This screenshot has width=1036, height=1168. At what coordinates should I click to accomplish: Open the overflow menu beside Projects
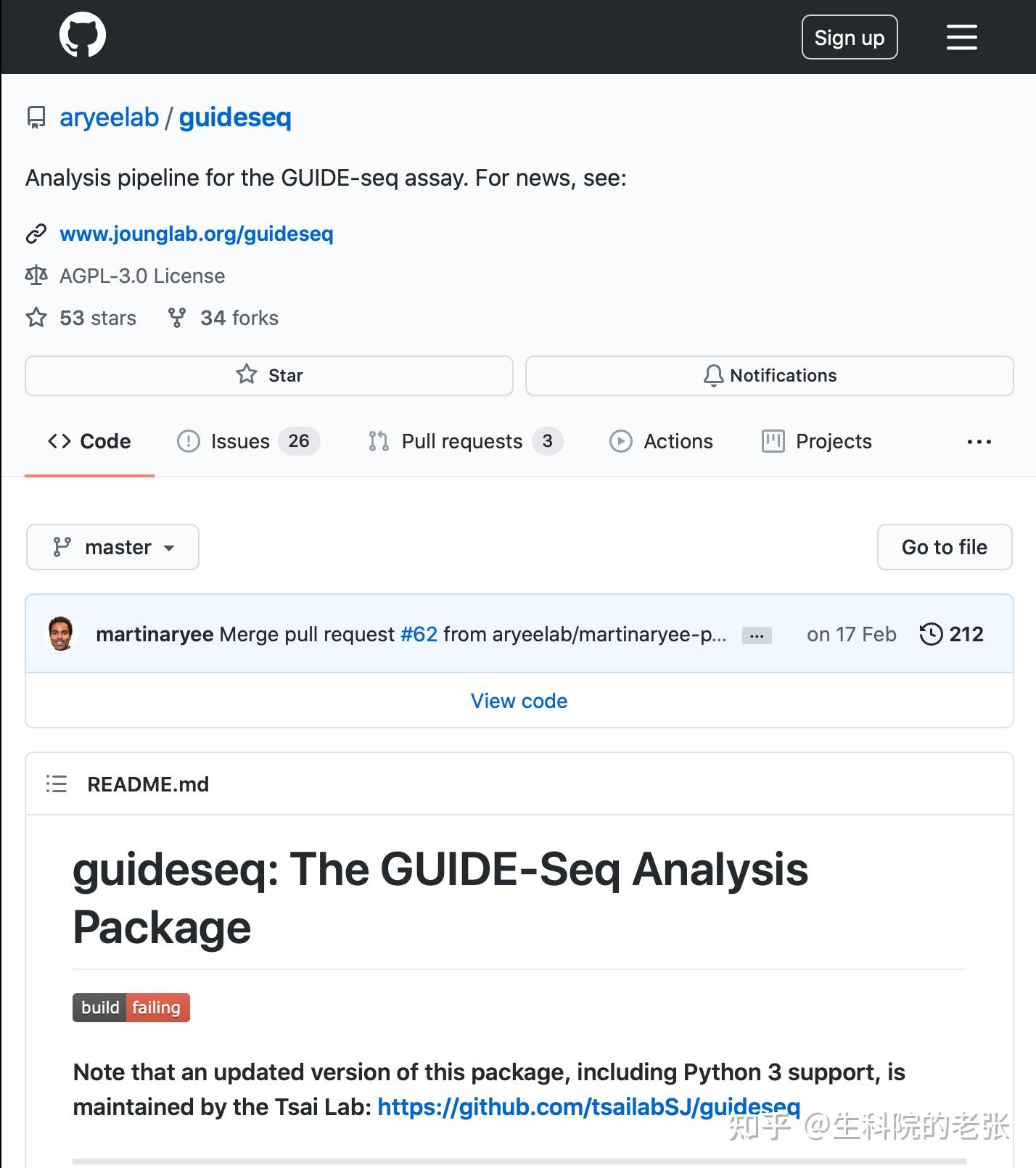pyautogui.click(x=979, y=441)
